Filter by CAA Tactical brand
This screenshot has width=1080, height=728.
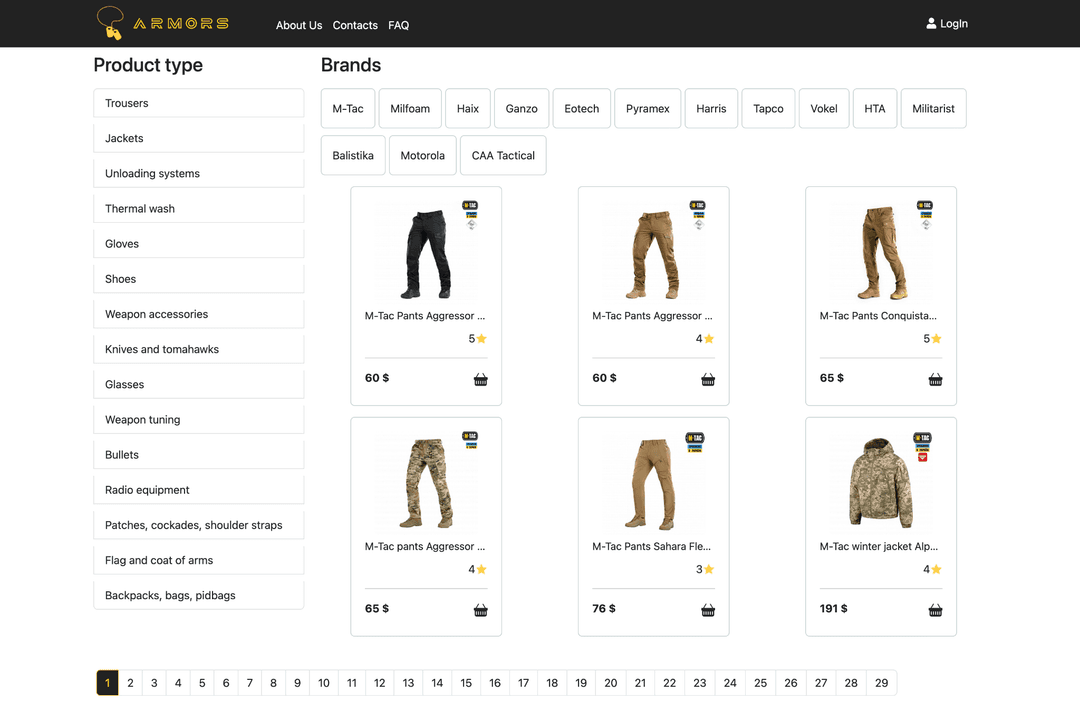tap(503, 155)
